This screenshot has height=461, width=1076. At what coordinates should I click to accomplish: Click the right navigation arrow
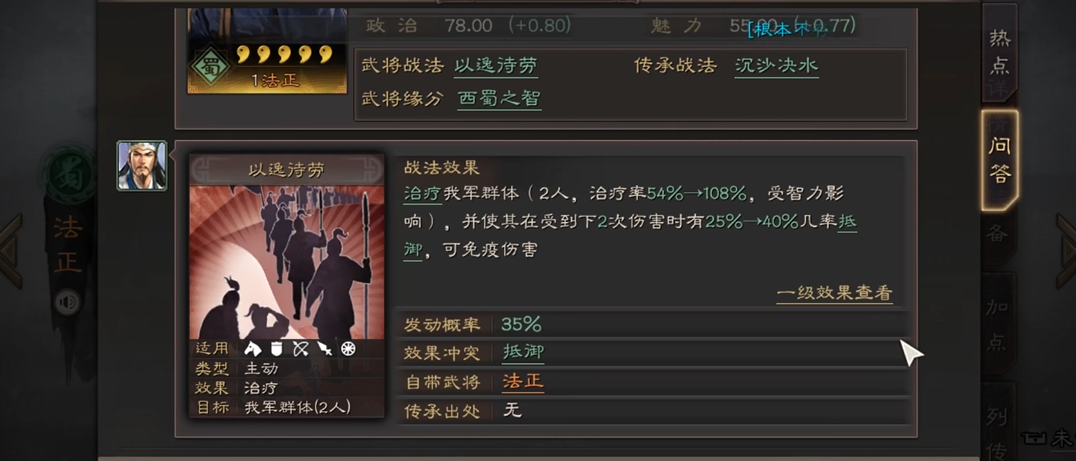pos(1065,250)
